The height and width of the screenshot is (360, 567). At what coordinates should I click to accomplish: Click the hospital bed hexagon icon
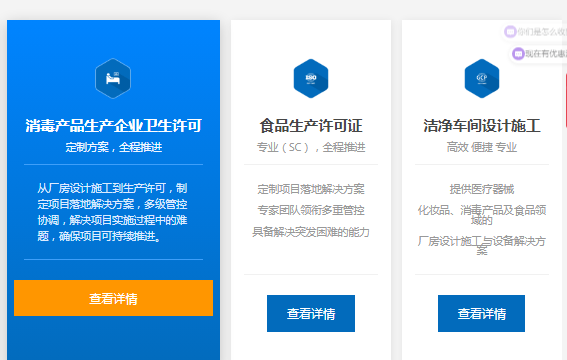[x=113, y=78]
